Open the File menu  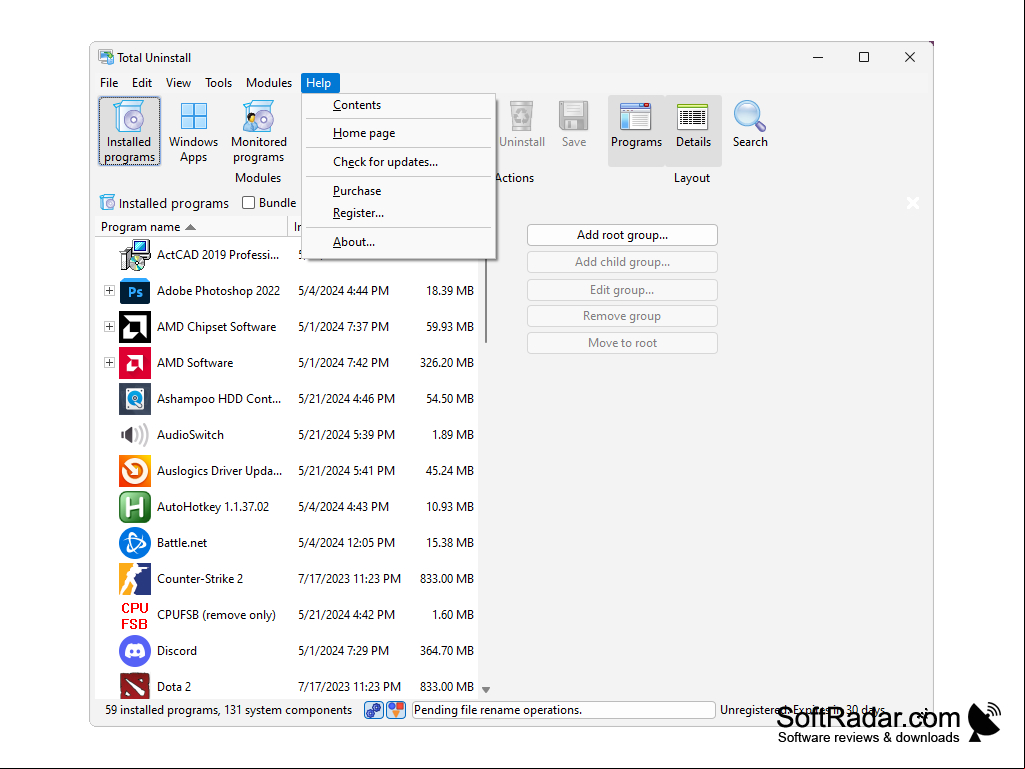click(x=109, y=83)
